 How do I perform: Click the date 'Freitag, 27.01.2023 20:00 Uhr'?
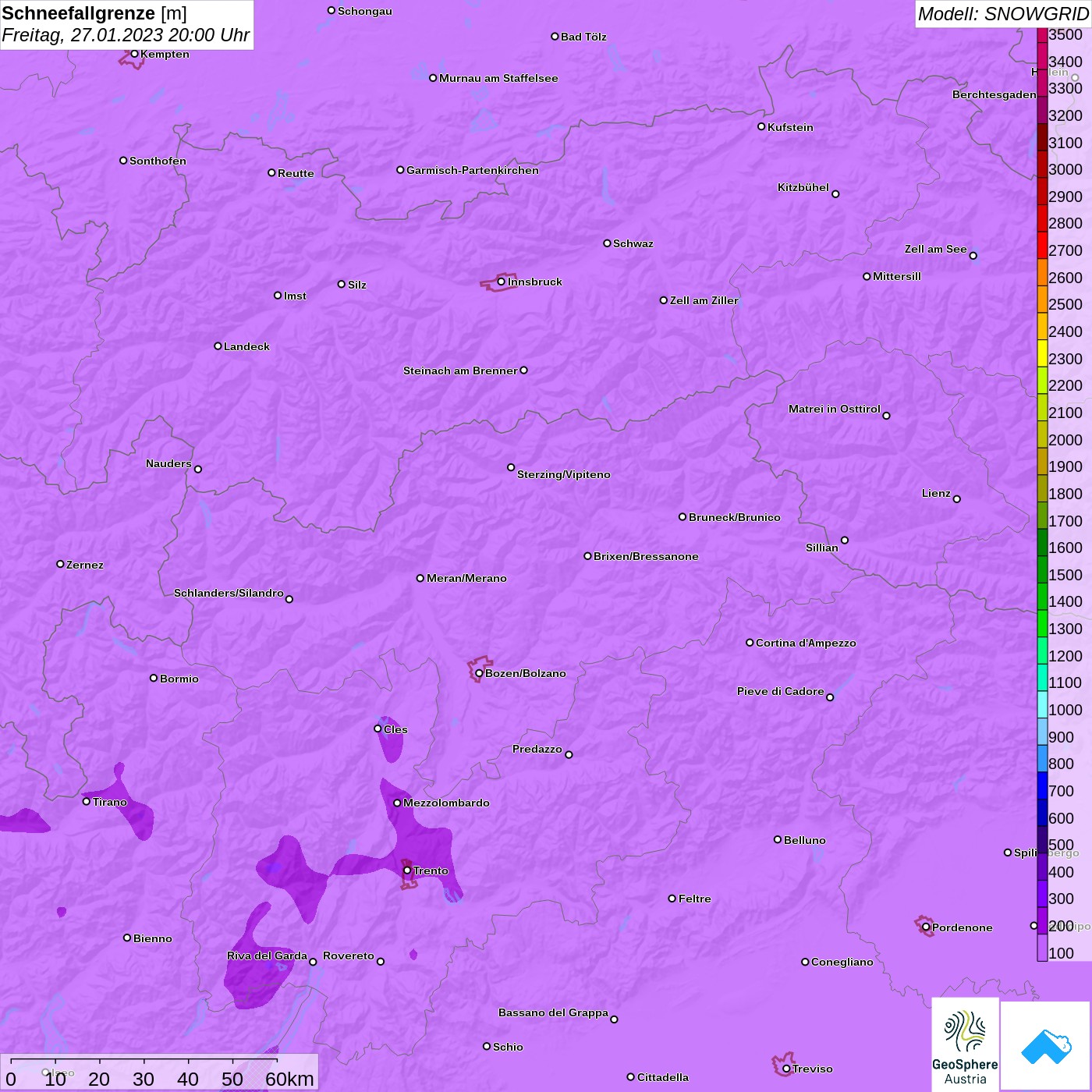pos(126,35)
